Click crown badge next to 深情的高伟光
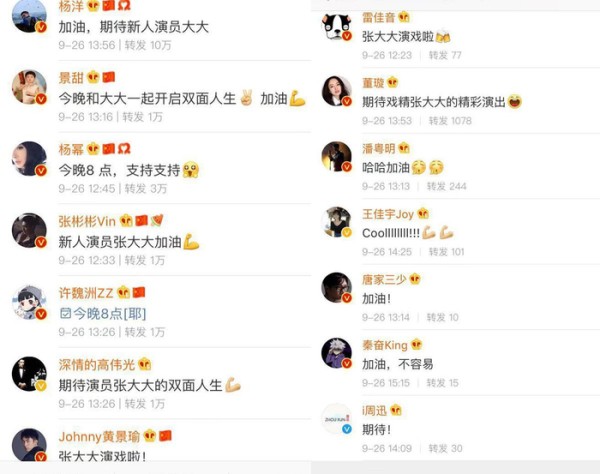The image size is (600, 474). pyautogui.click(x=145, y=364)
